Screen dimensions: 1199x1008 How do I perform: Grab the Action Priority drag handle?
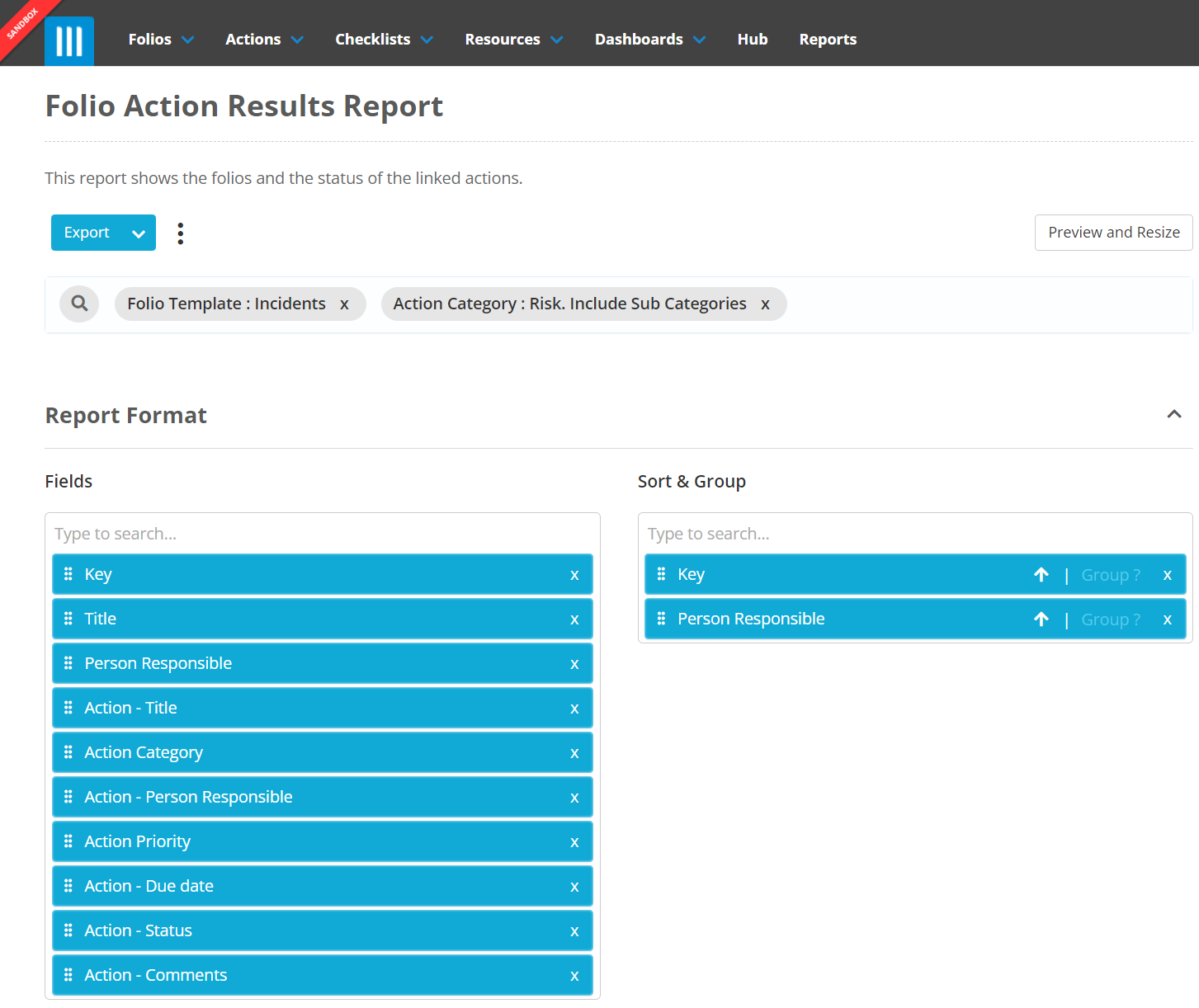(68, 841)
